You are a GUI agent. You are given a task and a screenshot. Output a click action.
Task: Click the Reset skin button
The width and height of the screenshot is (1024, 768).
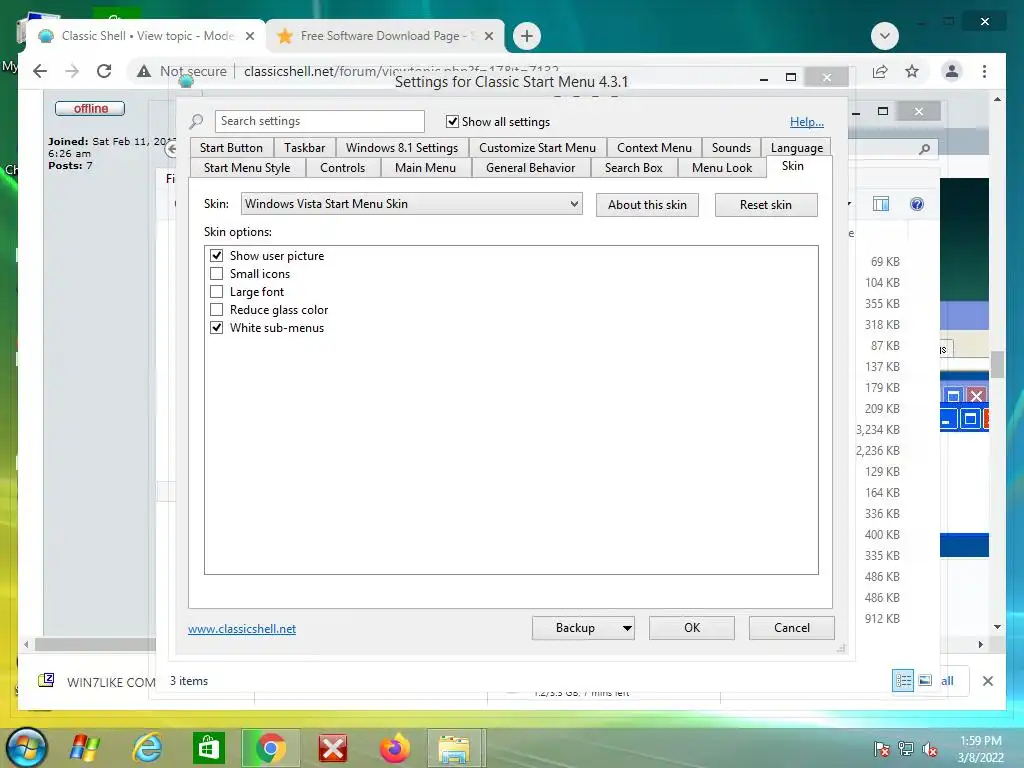tap(766, 205)
